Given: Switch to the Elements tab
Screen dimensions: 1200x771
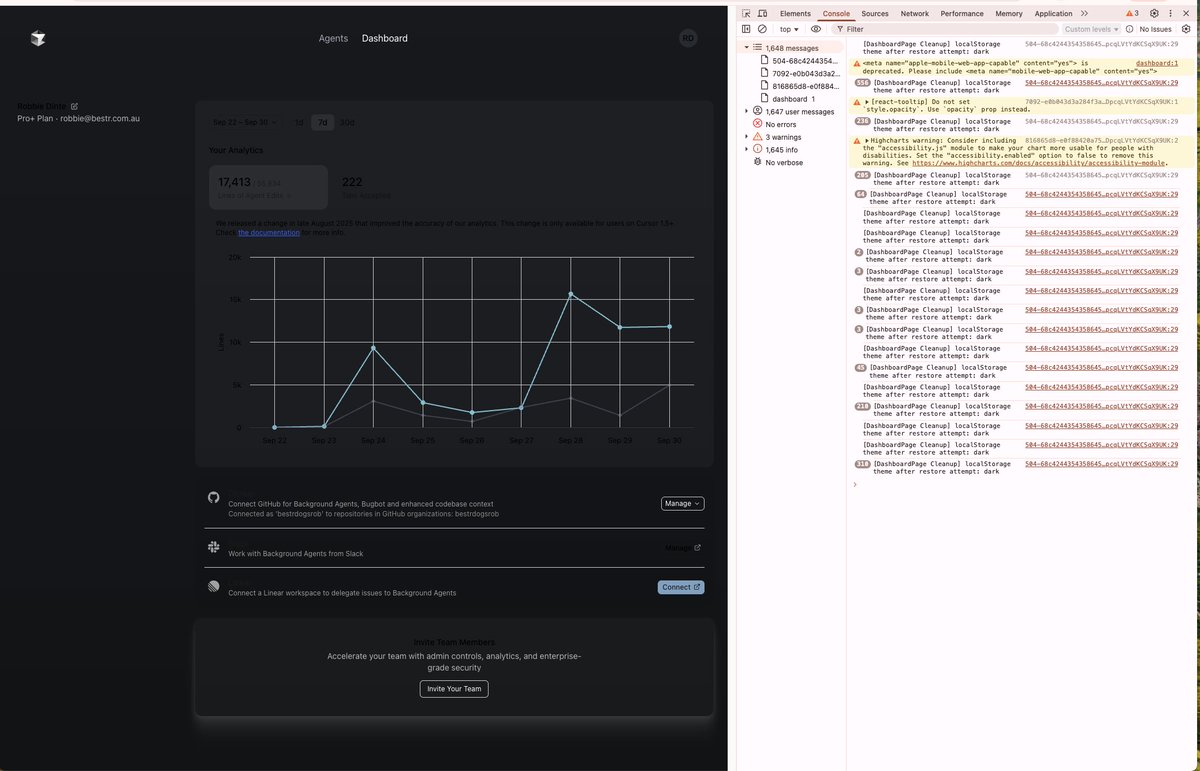Looking at the screenshot, I should click(x=795, y=14).
